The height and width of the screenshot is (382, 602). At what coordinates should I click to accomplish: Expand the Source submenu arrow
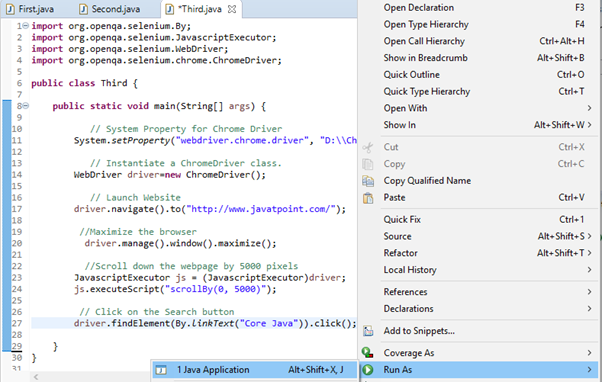point(589,236)
